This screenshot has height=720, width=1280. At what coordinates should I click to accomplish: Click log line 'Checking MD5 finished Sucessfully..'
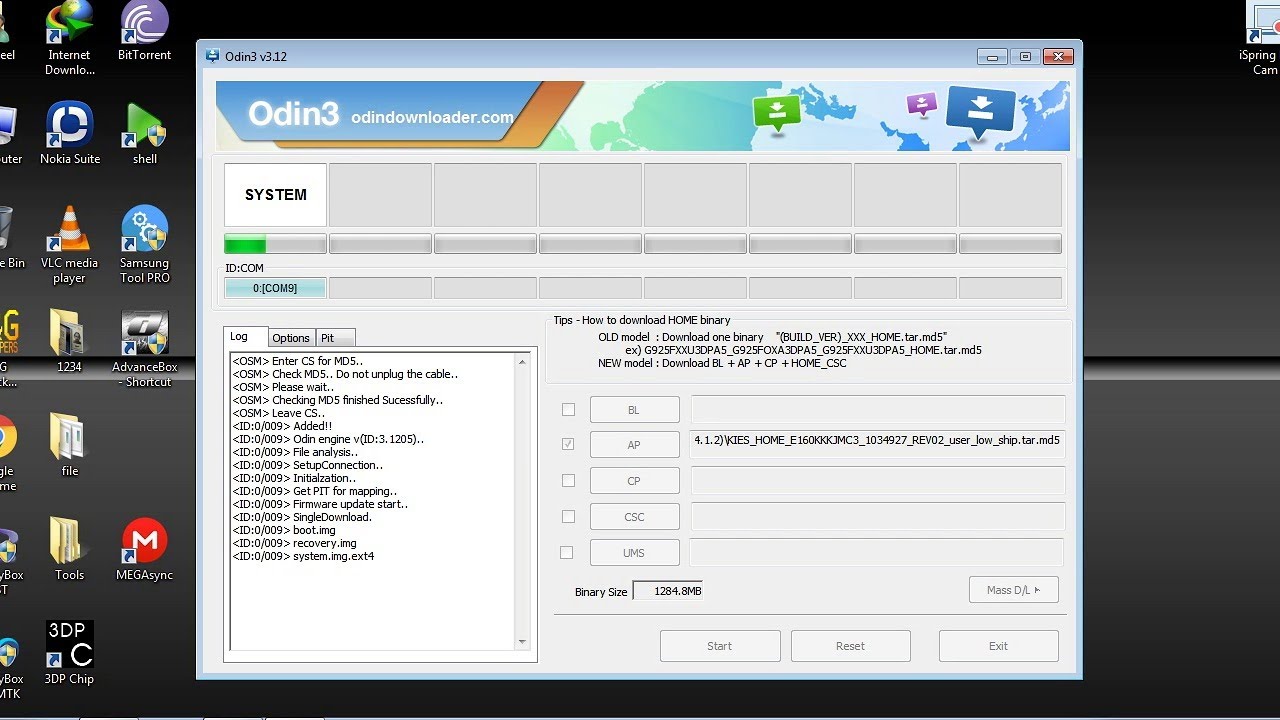click(x=337, y=400)
